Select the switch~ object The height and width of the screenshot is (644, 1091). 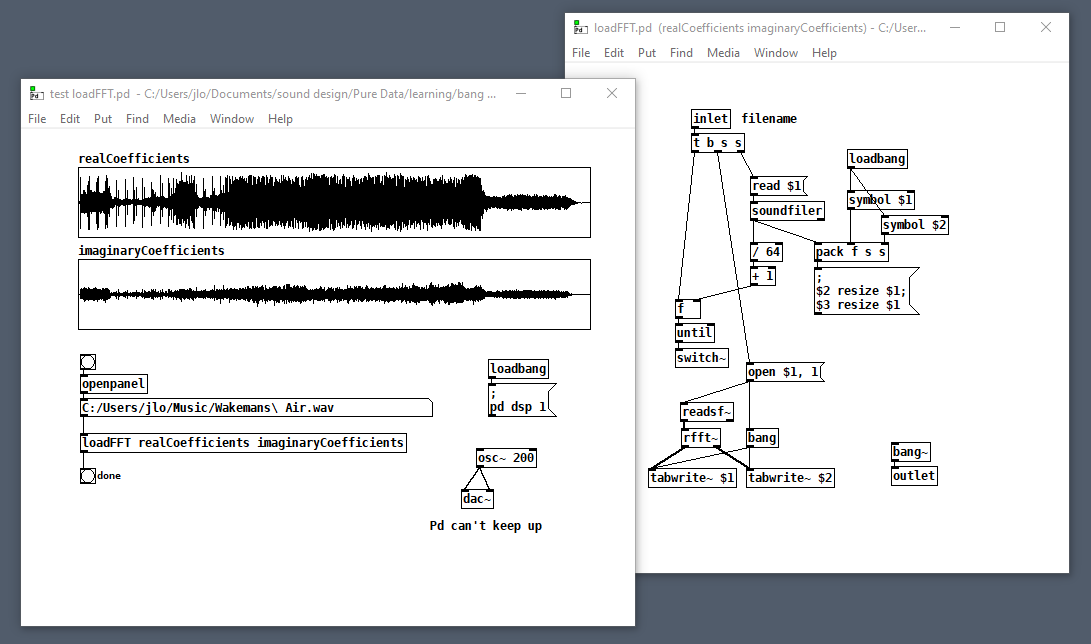[702, 358]
